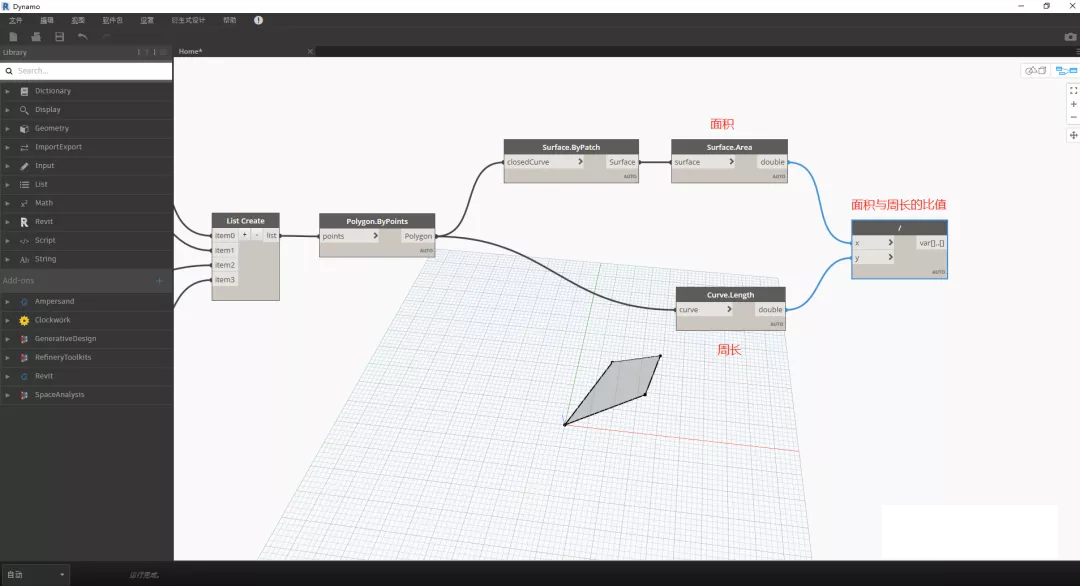Screen dimensions: 1080x586
Task: Click the Library layout icon in header
Action: 163,52
